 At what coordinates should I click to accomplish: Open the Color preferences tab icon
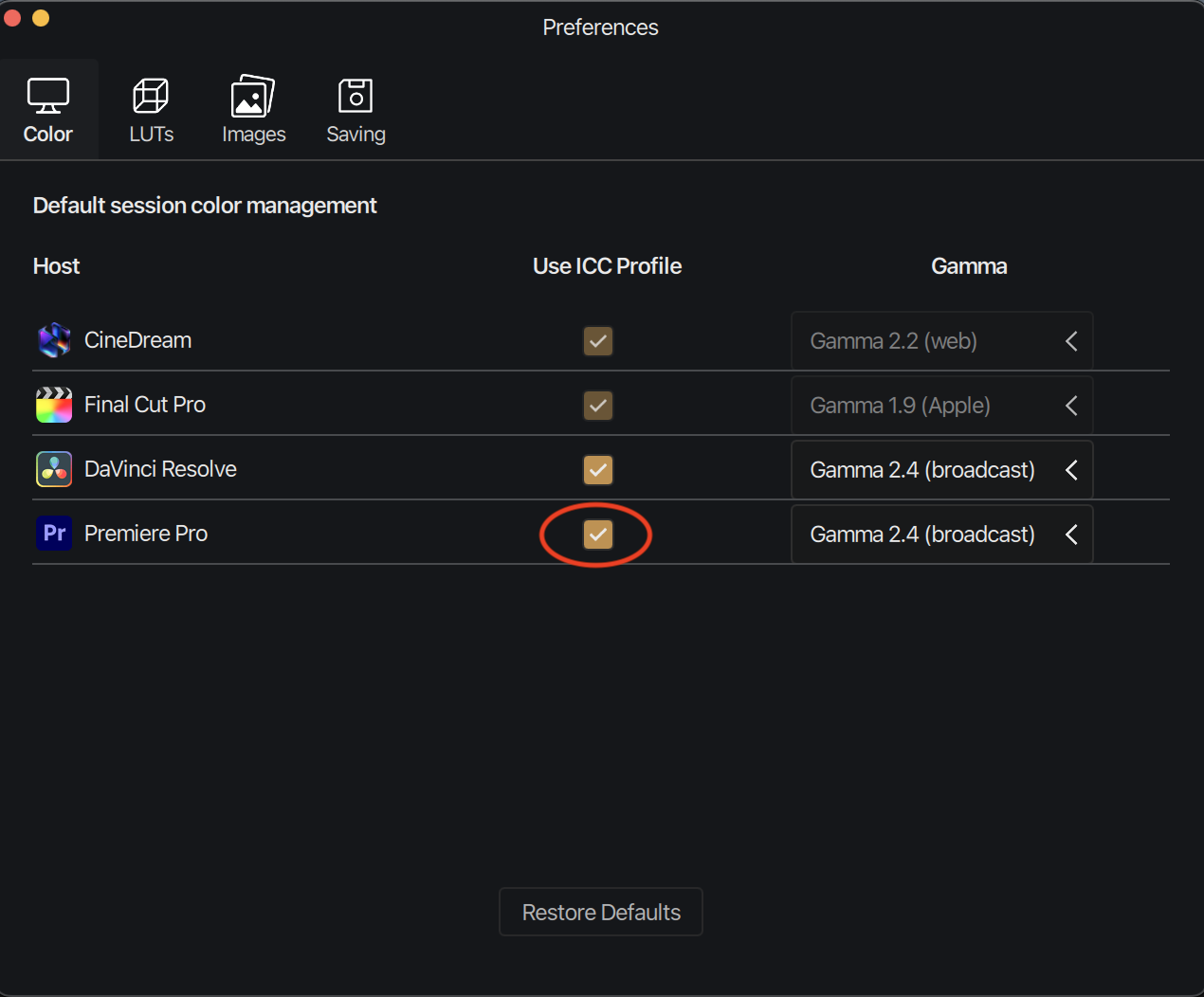pos(48,97)
